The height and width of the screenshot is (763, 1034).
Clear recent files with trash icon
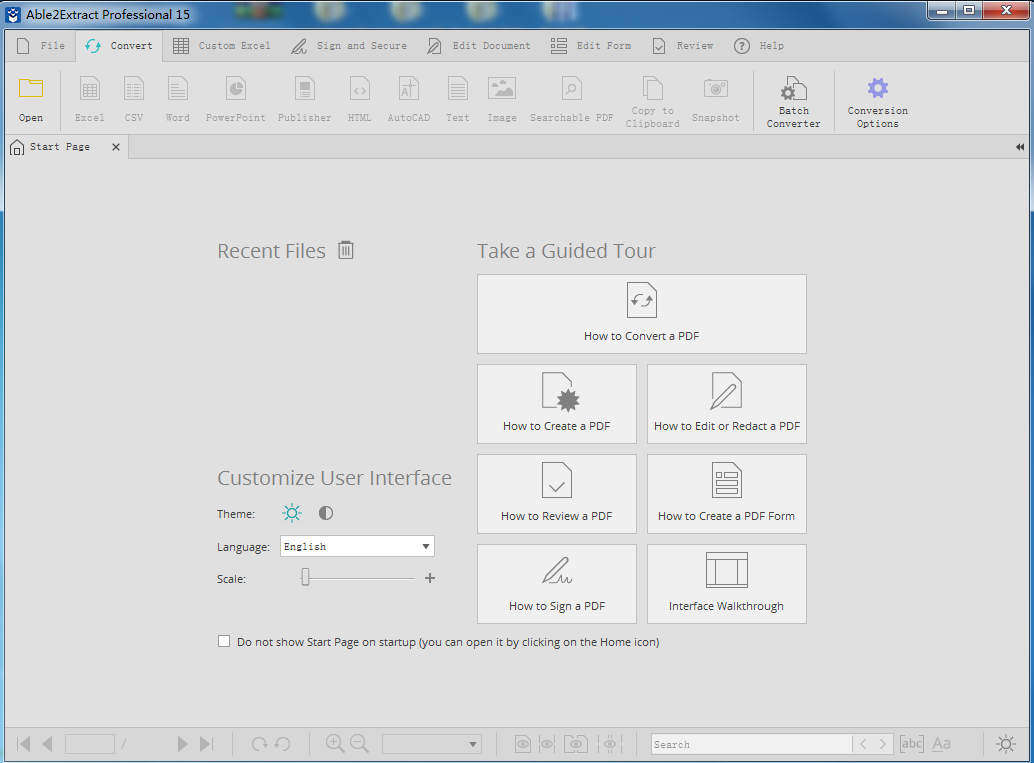[346, 250]
